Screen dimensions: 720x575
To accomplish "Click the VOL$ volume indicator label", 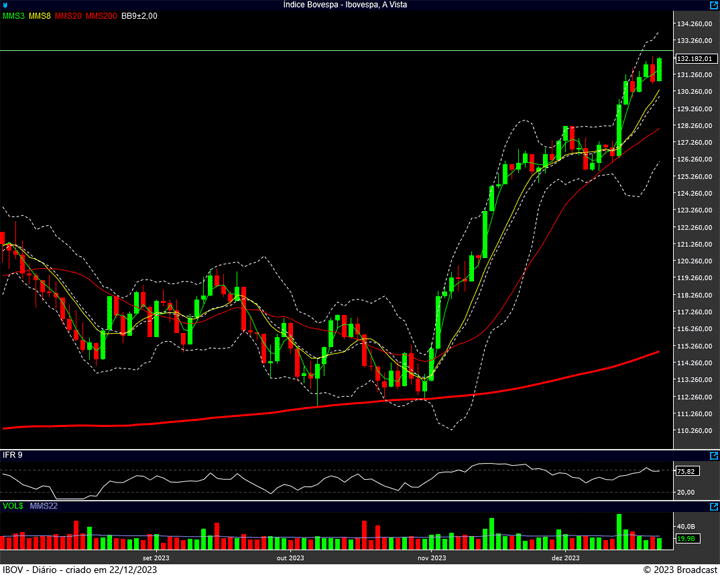I will 13,507.
